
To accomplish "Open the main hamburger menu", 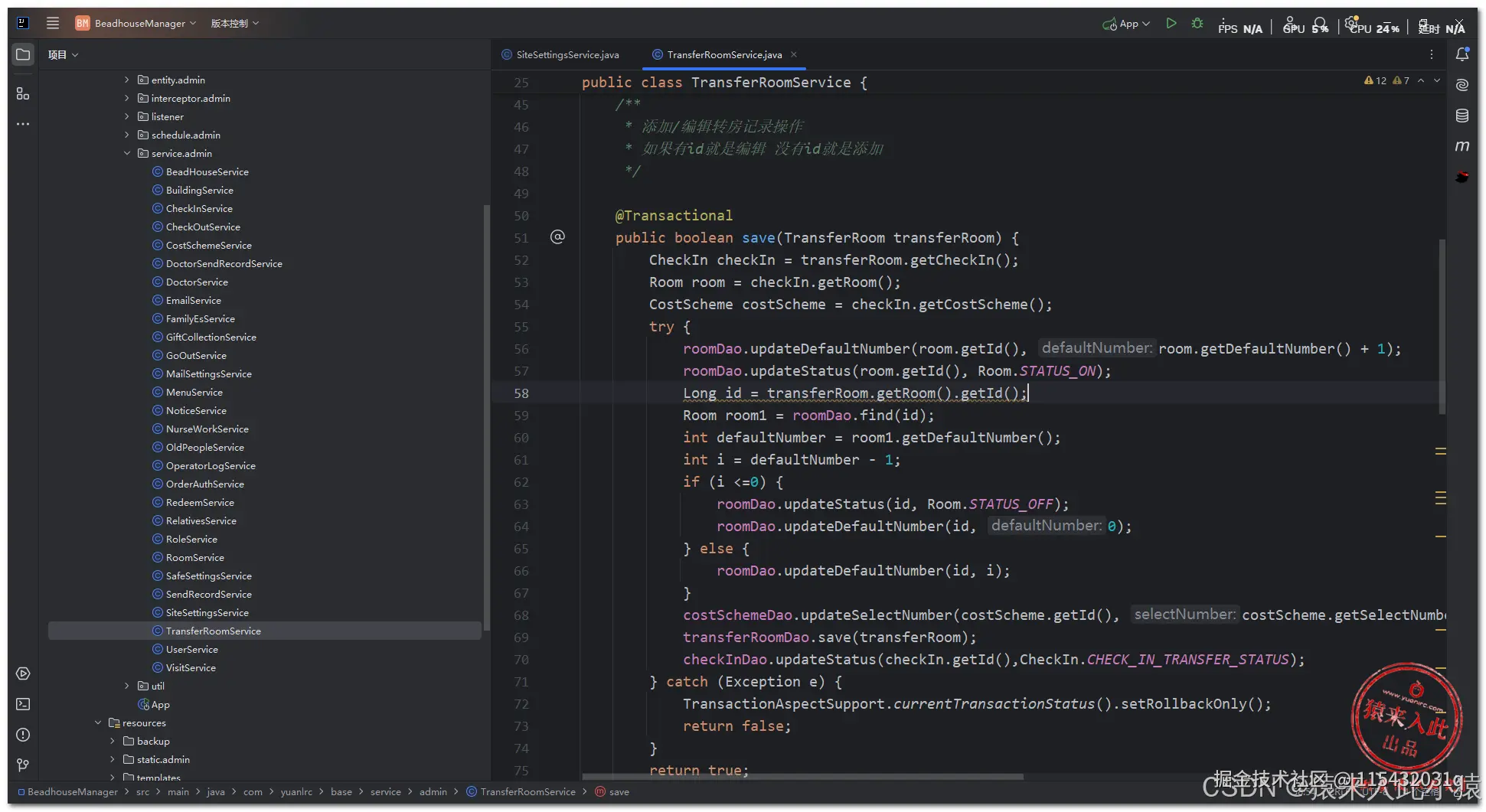I will (x=53, y=23).
